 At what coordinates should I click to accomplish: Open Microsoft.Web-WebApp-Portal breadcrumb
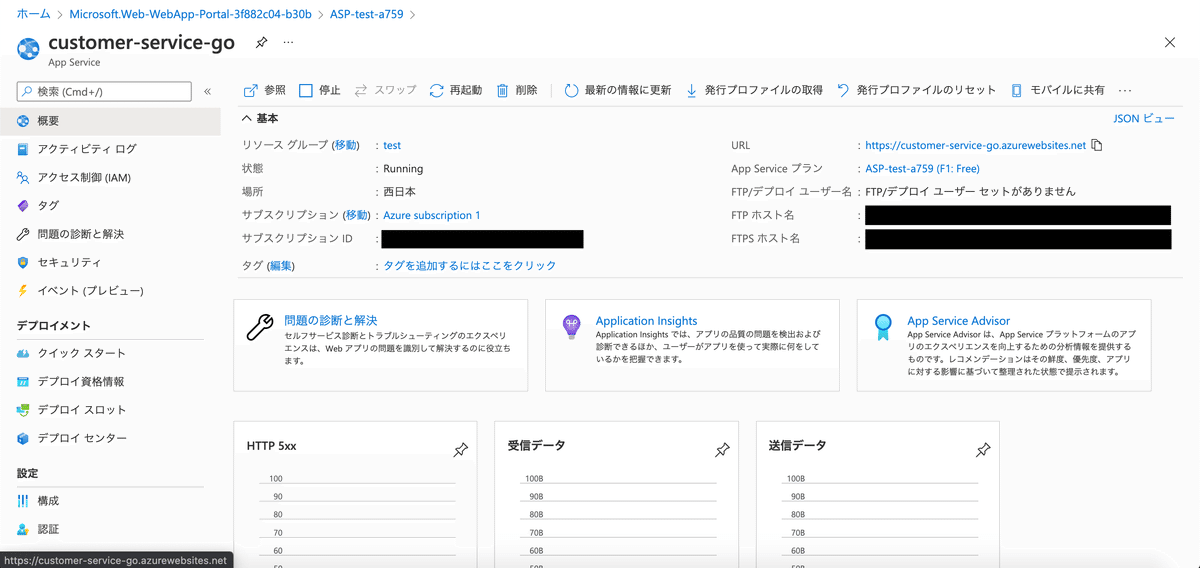(190, 15)
